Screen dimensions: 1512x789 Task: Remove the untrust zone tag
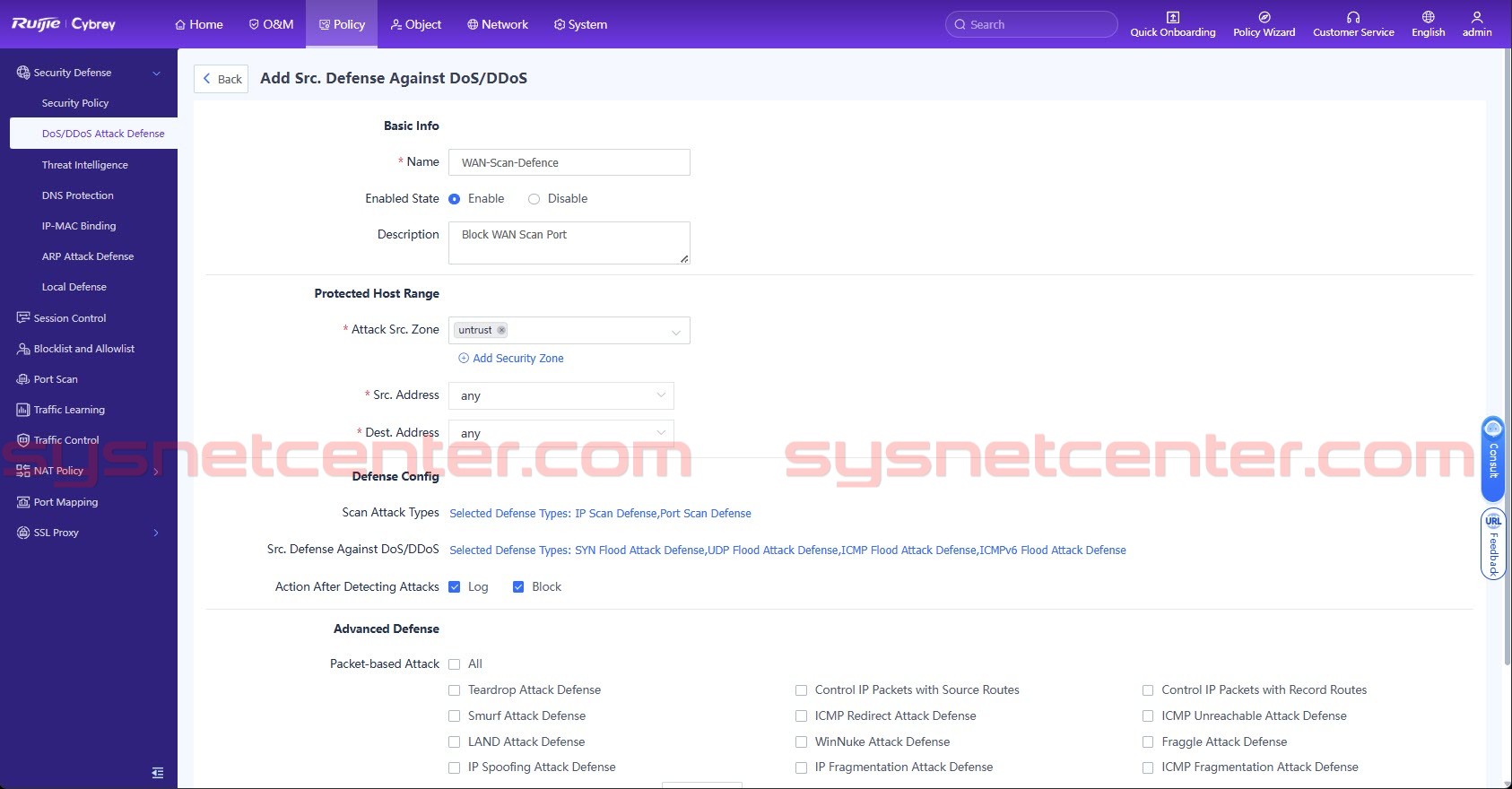(x=501, y=330)
